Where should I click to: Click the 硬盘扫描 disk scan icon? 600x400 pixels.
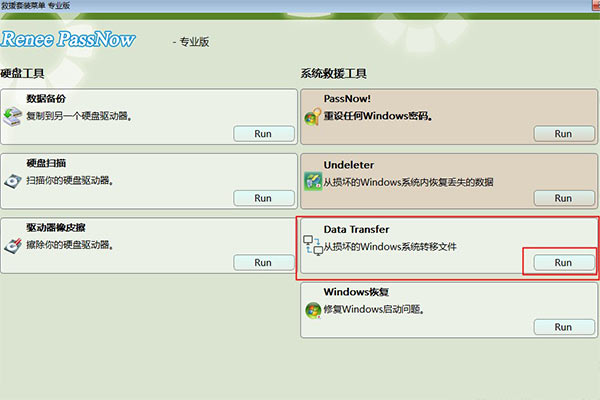(x=13, y=181)
